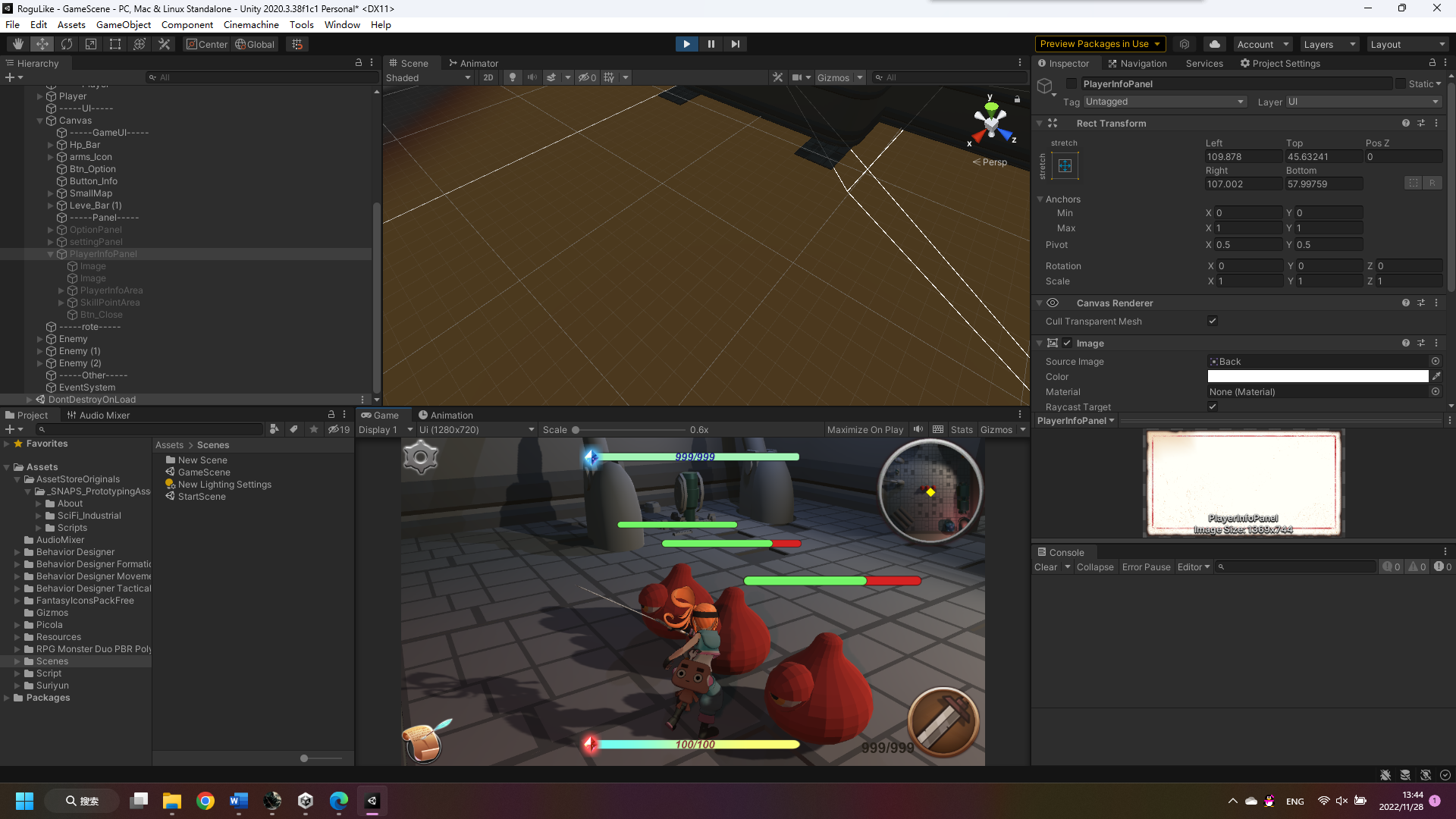
Task: Click Maximize On Play button
Action: click(x=864, y=429)
